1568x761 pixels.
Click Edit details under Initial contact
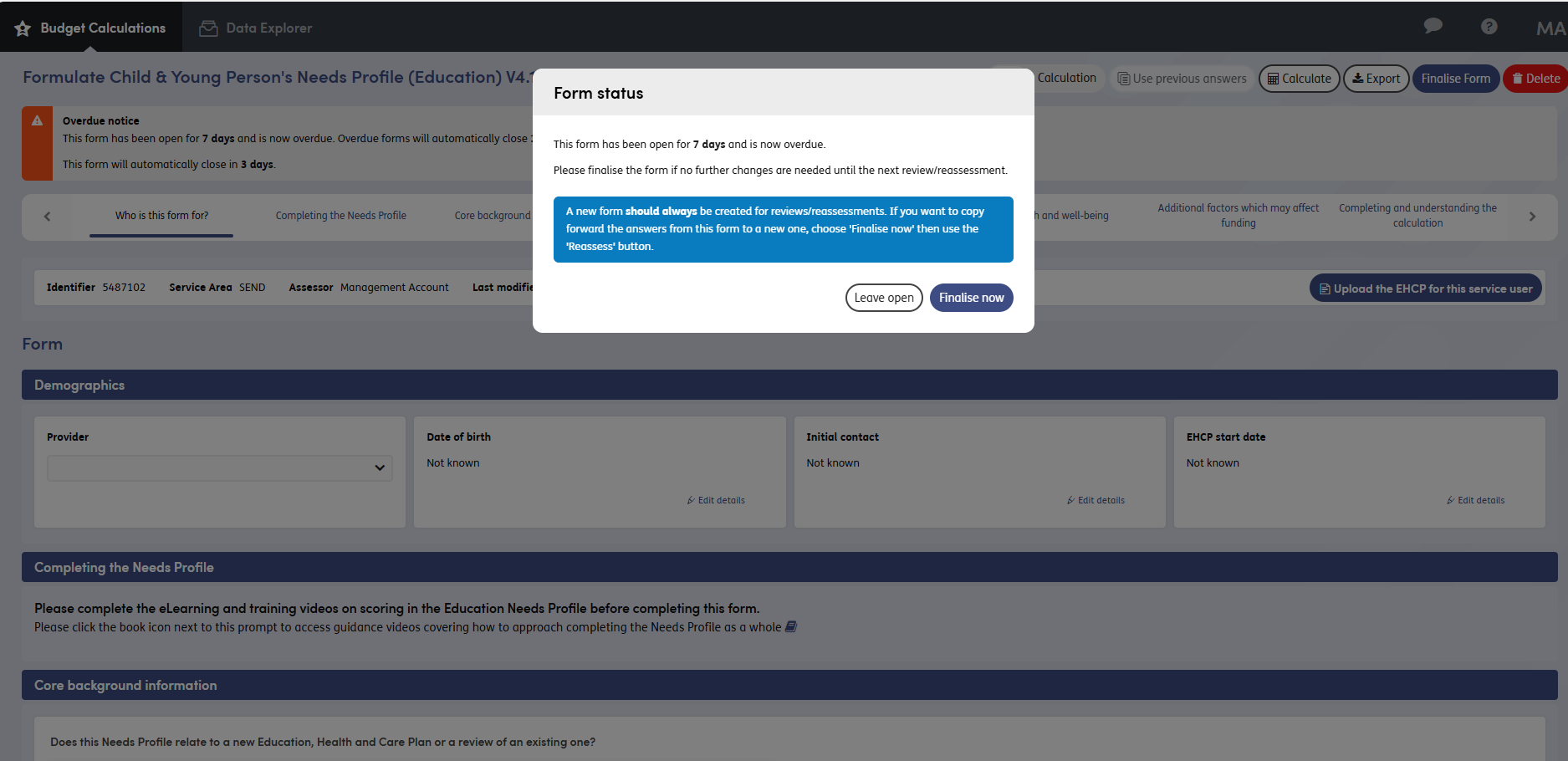click(x=1096, y=500)
